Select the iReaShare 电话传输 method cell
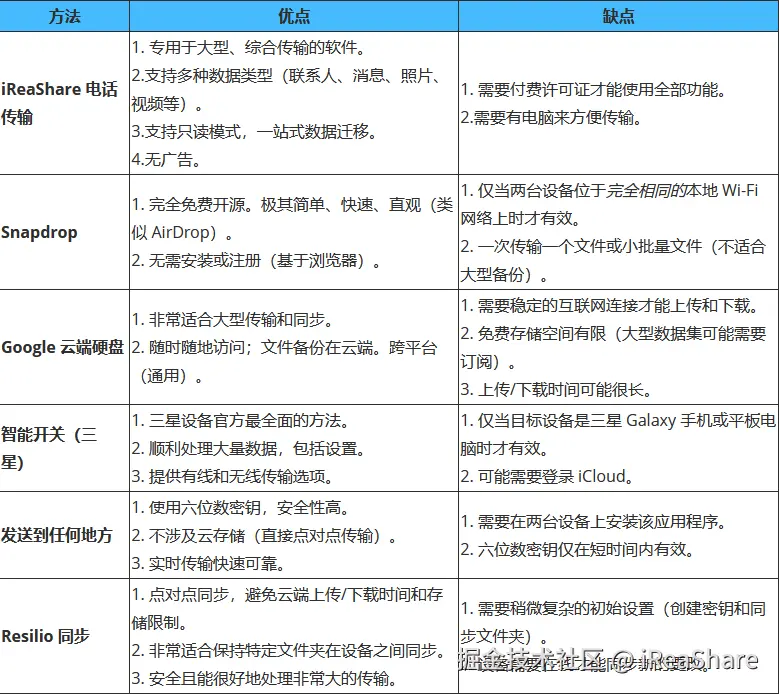 (x=65, y=103)
